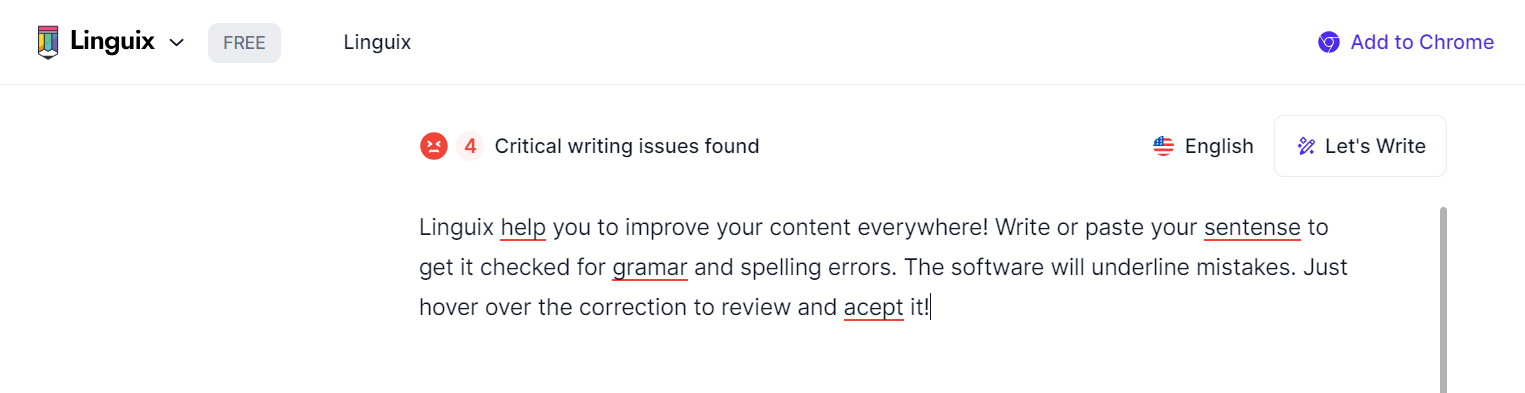Click the Critical writing issues found label
Screen dimensions: 1525x393
627,146
